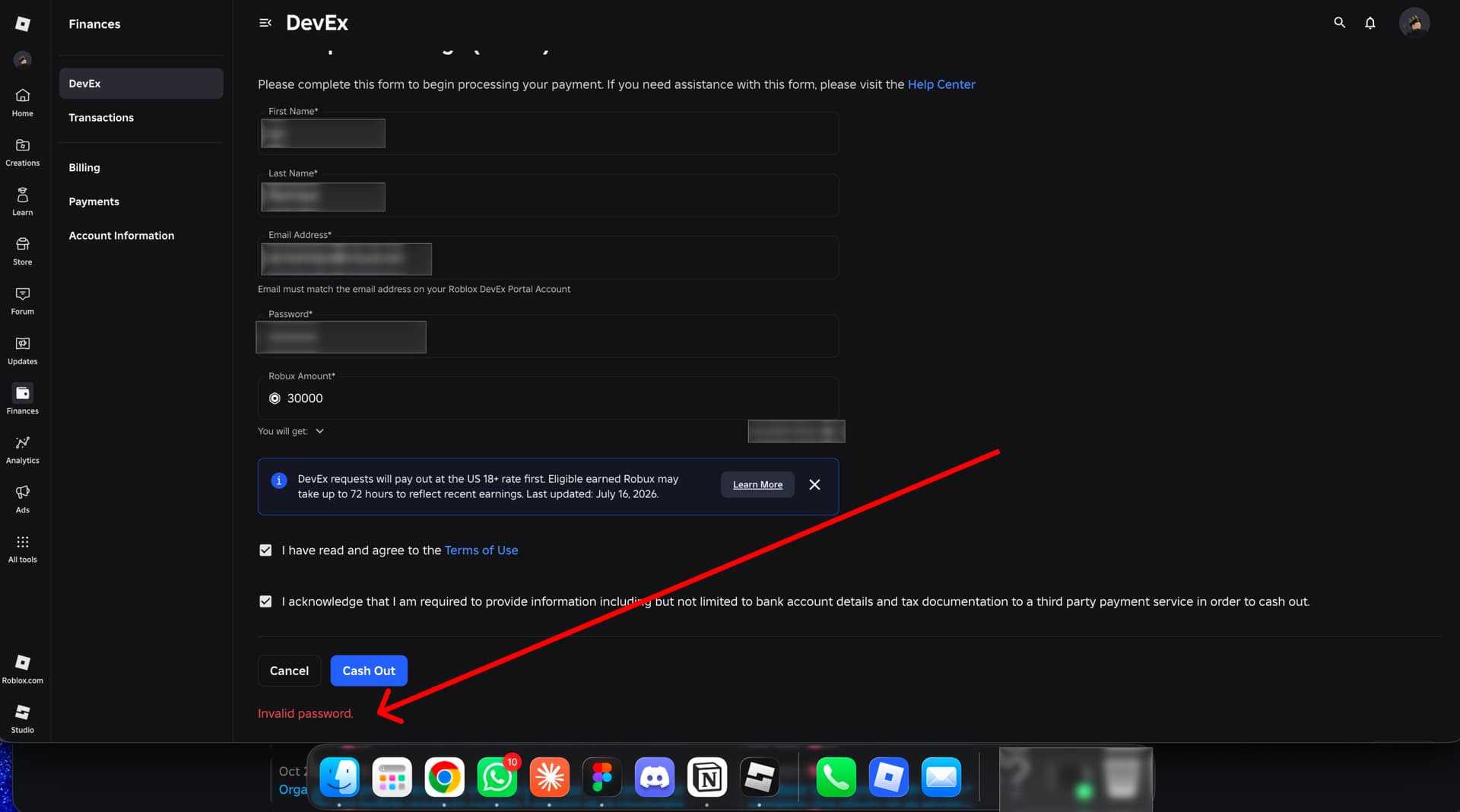Open the Help Center link
1460x812 pixels.
[x=941, y=84]
